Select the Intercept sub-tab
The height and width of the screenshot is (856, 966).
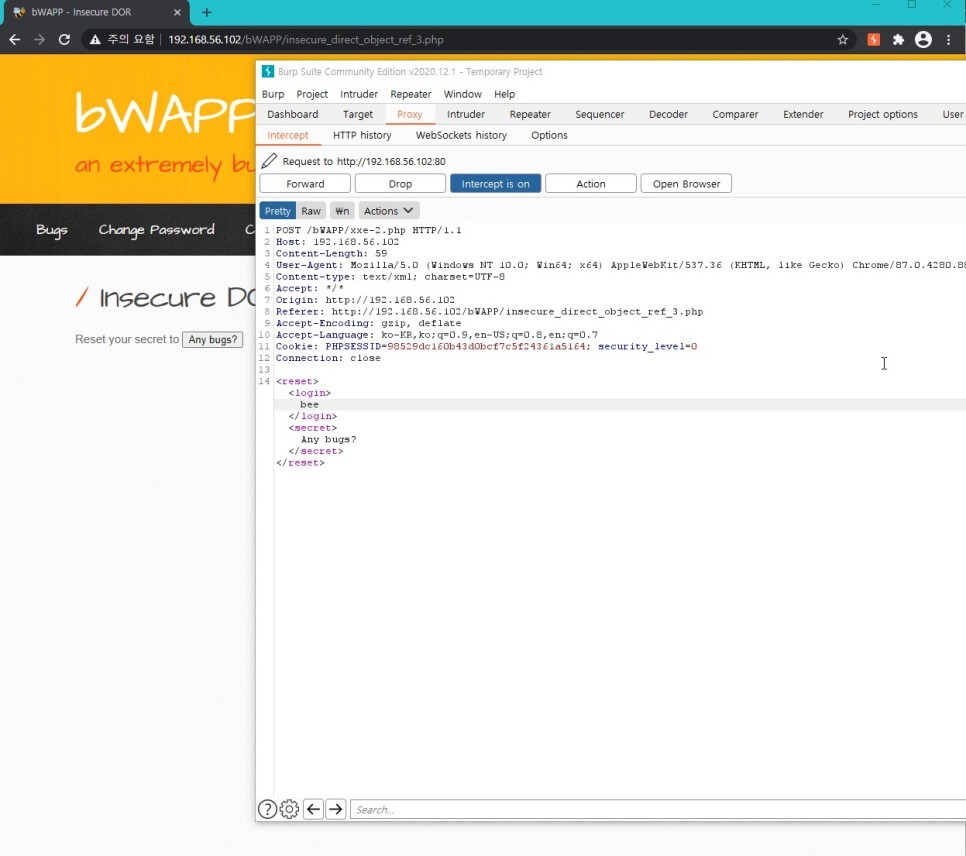(288, 135)
